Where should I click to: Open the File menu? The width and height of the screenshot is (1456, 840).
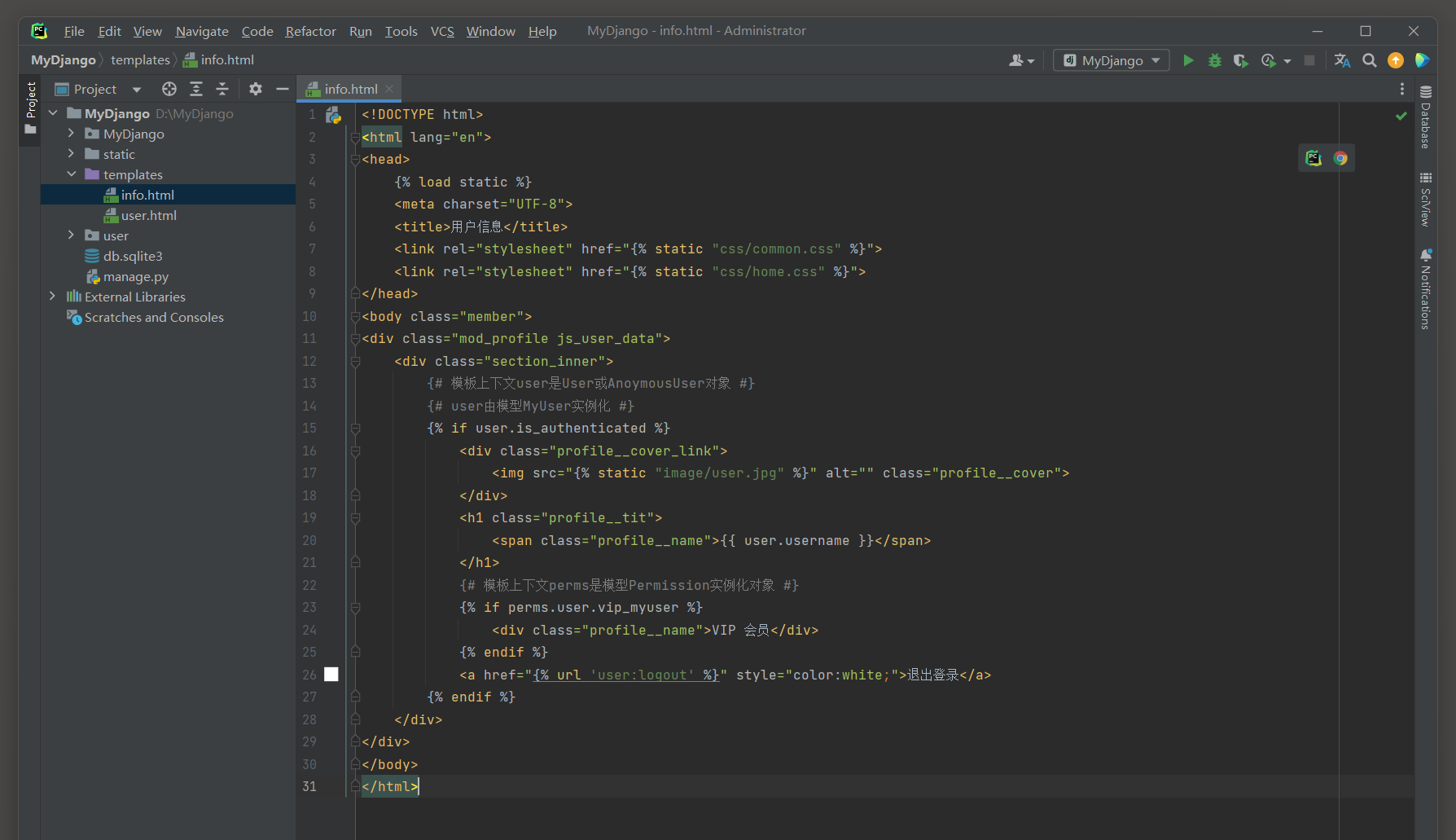click(74, 31)
